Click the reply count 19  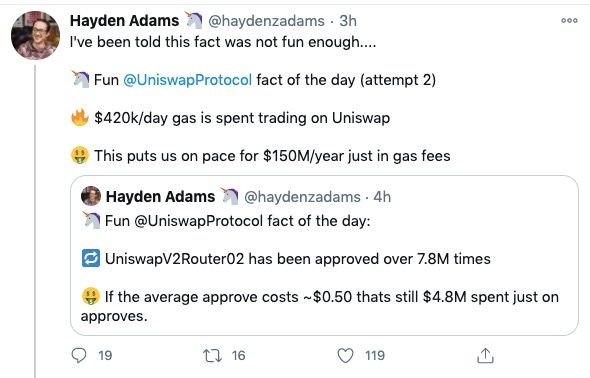(x=105, y=355)
